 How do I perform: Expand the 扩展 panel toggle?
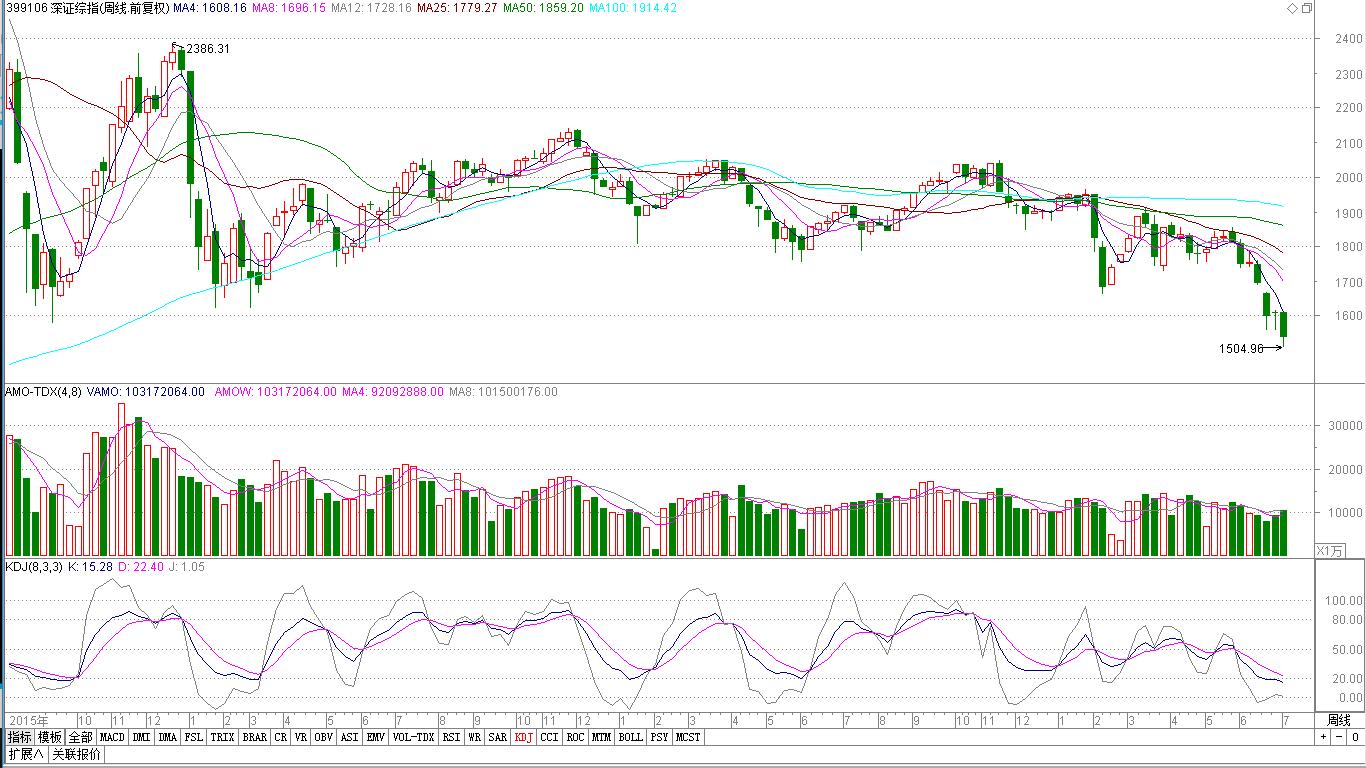click(x=26, y=754)
